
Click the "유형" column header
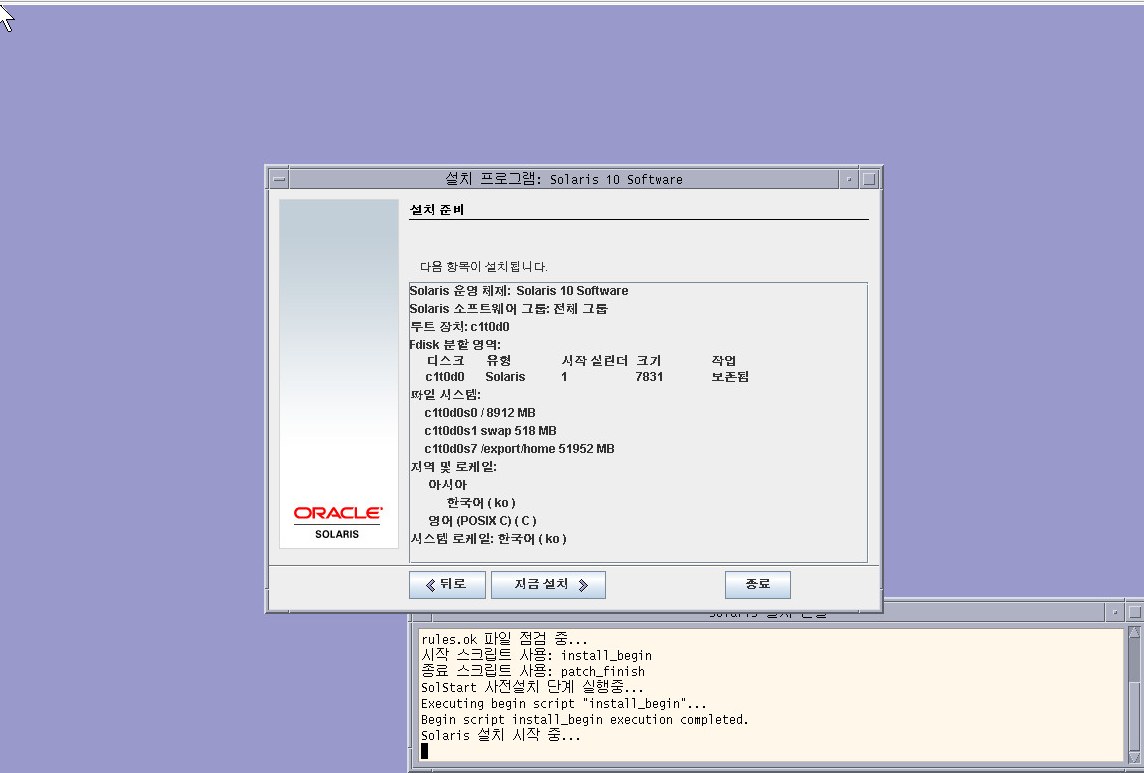coord(499,361)
